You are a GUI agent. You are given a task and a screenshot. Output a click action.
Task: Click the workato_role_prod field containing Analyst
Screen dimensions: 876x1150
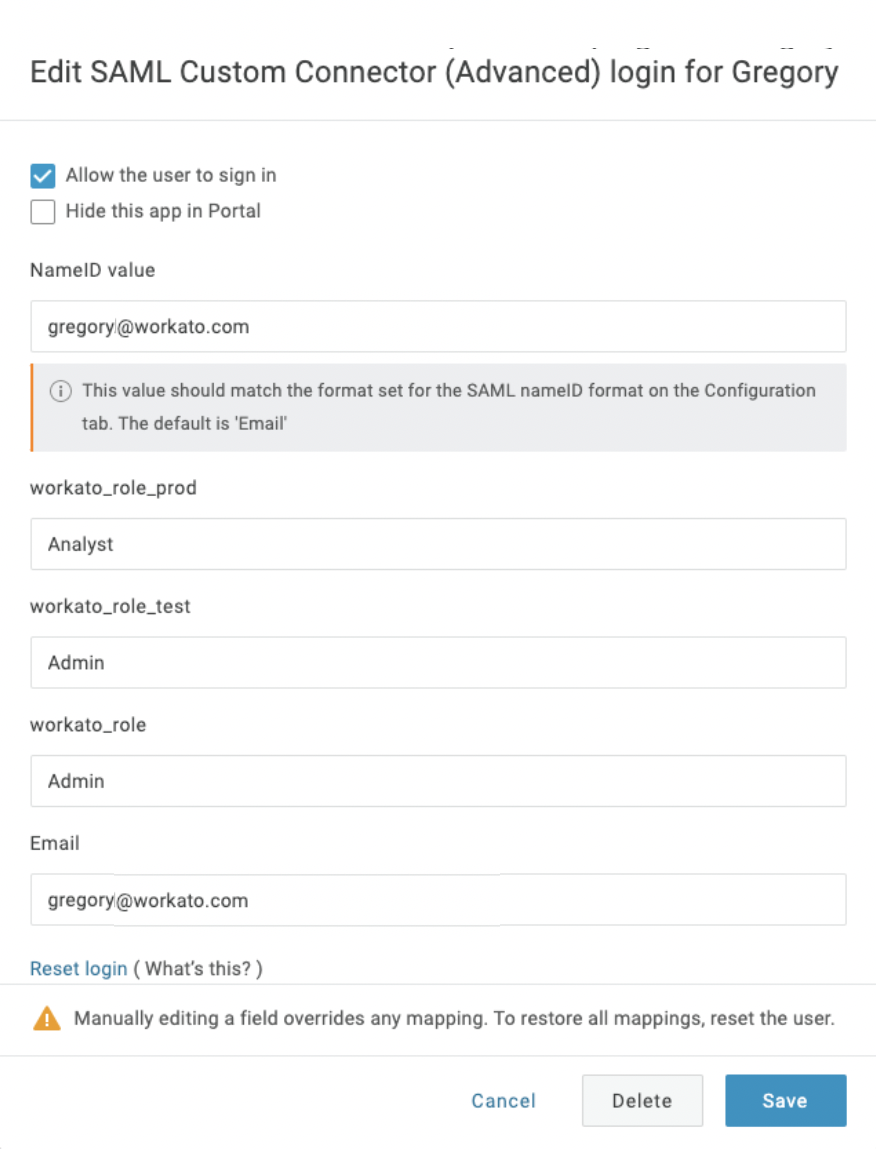[x=438, y=544]
